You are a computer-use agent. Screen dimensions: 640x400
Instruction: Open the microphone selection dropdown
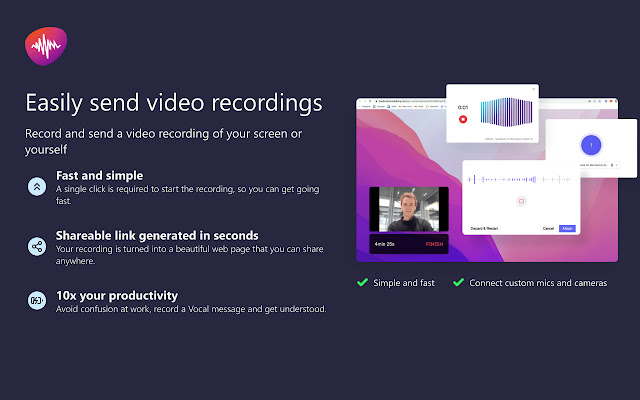point(599,165)
